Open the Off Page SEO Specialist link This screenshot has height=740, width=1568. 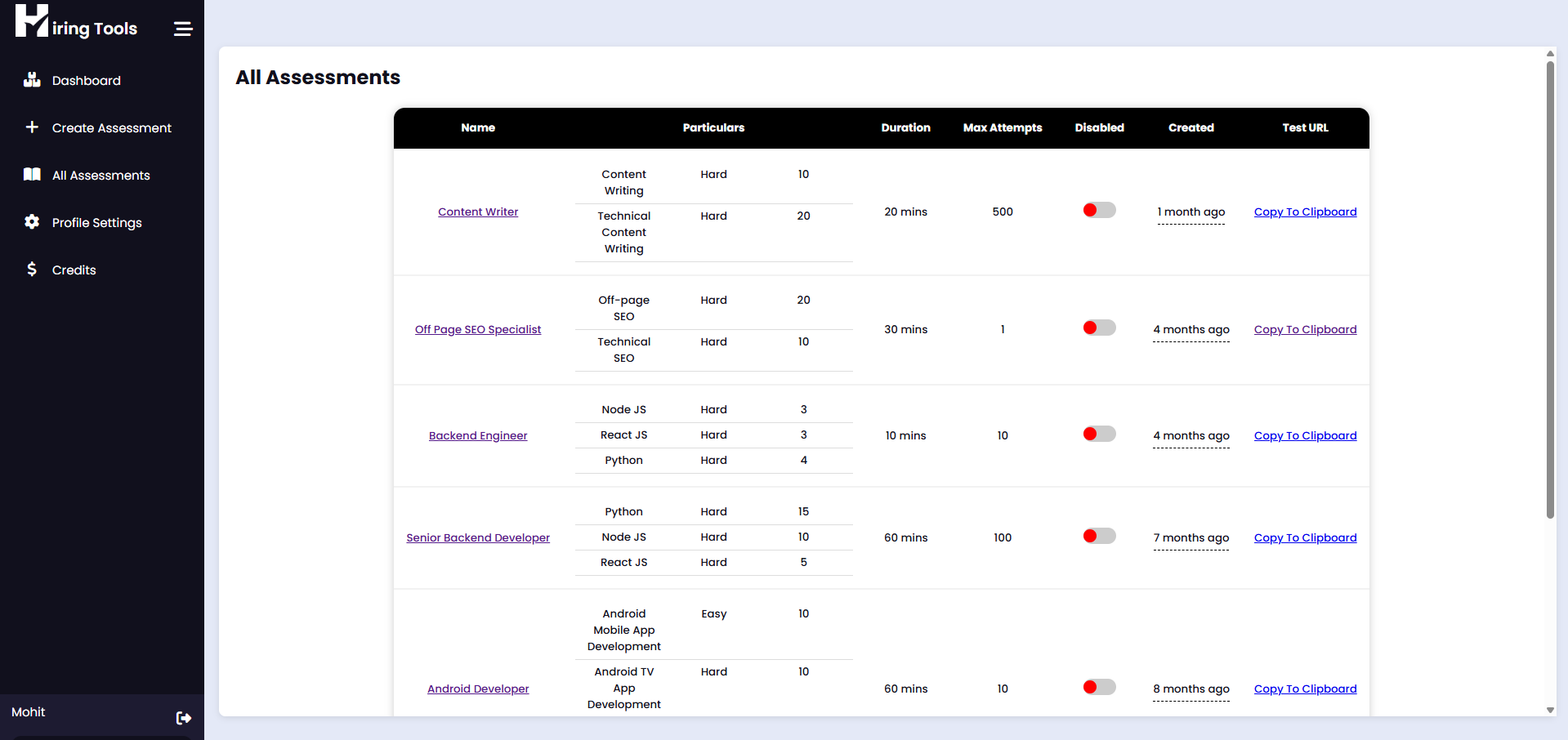pos(478,329)
